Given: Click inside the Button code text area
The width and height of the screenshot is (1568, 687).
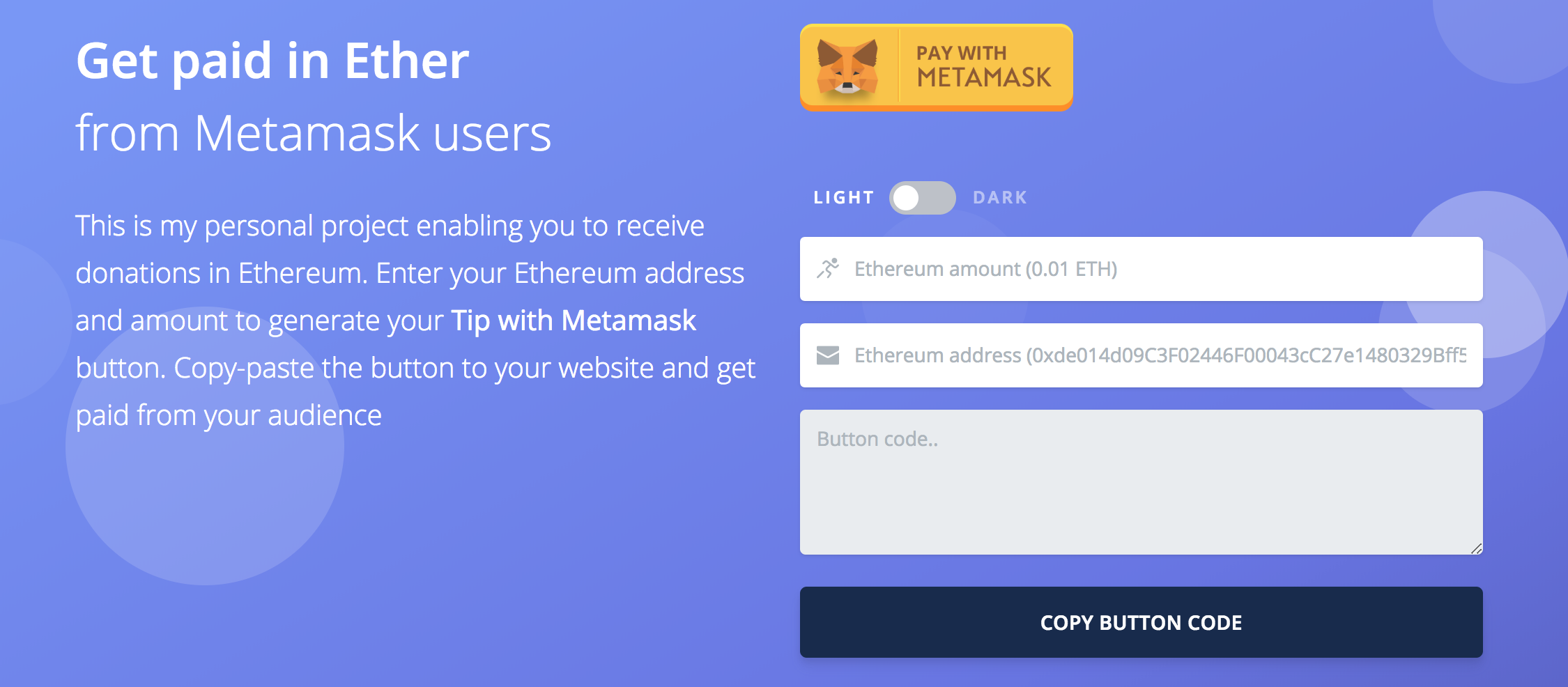Looking at the screenshot, I should point(1141,482).
